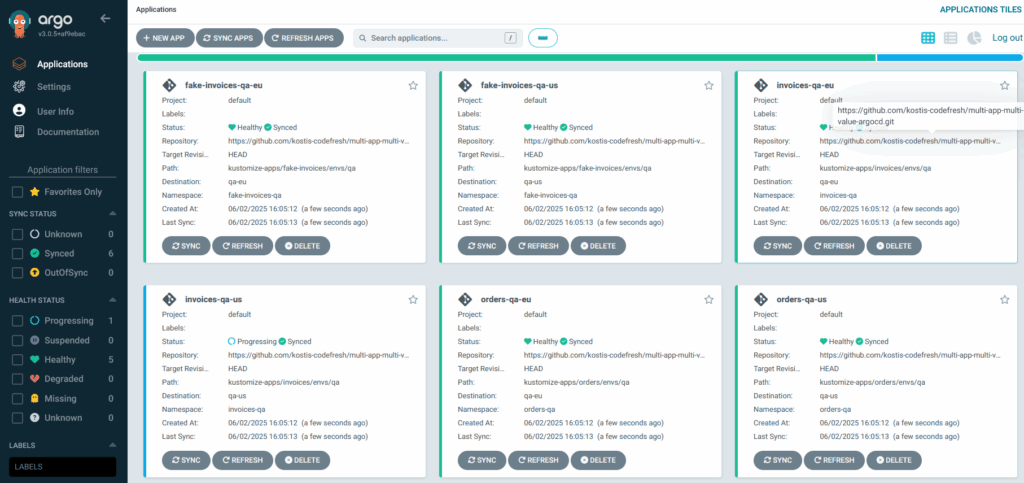Delete the fake-invoices-qa-eu application

coord(302,246)
